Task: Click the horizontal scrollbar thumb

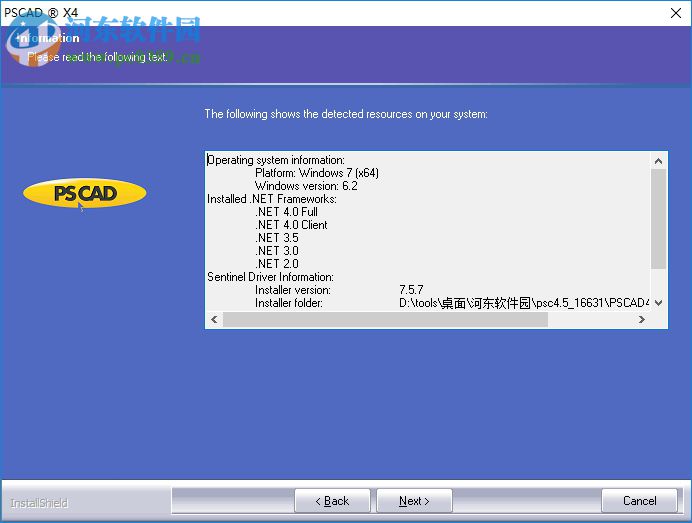Action: coord(385,320)
